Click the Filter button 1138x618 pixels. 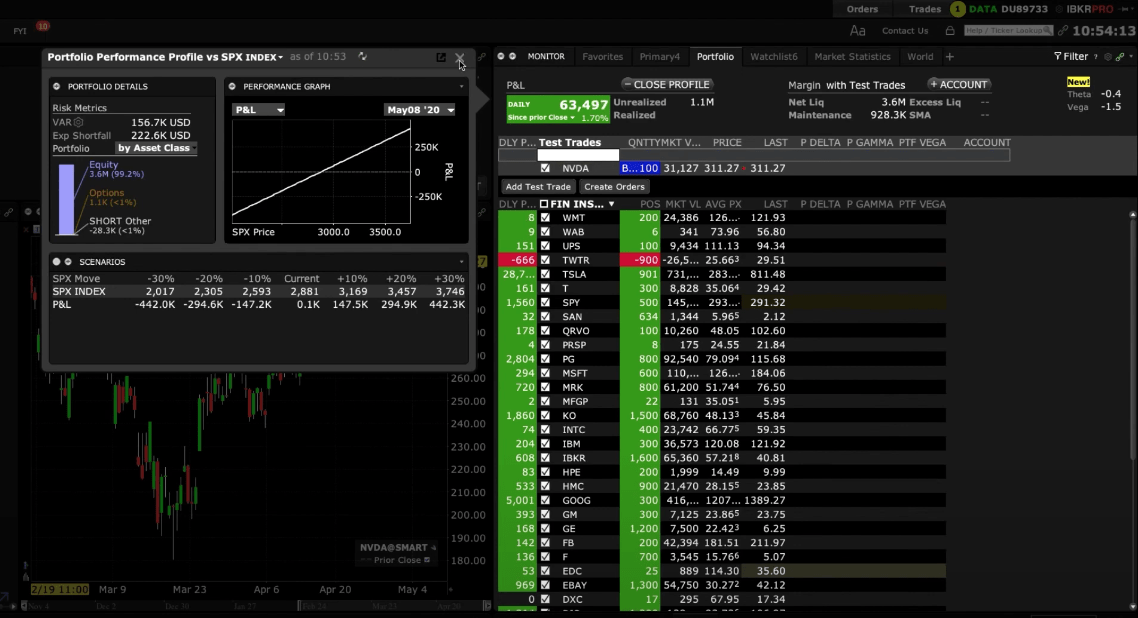click(1071, 57)
